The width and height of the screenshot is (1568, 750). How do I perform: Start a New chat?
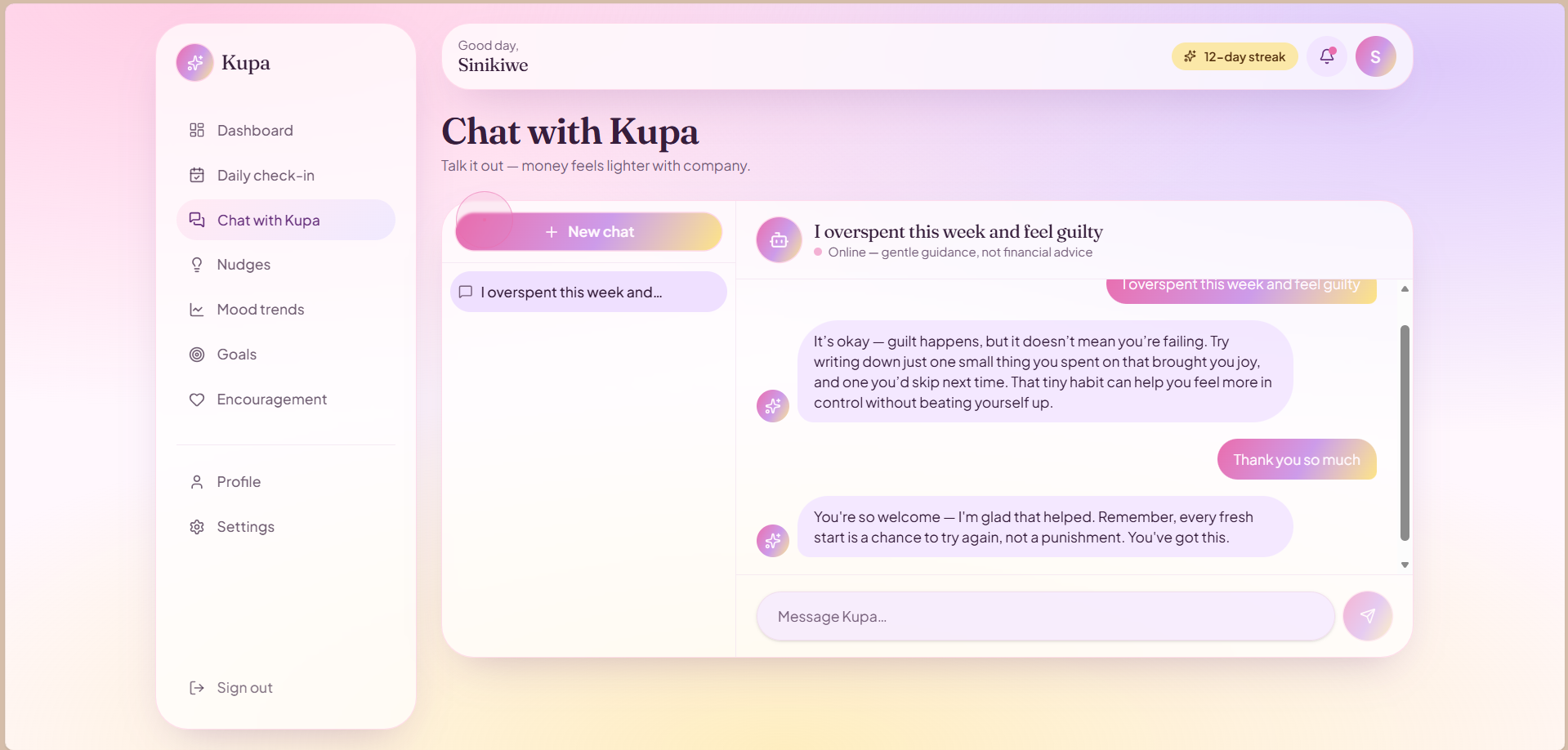(588, 232)
